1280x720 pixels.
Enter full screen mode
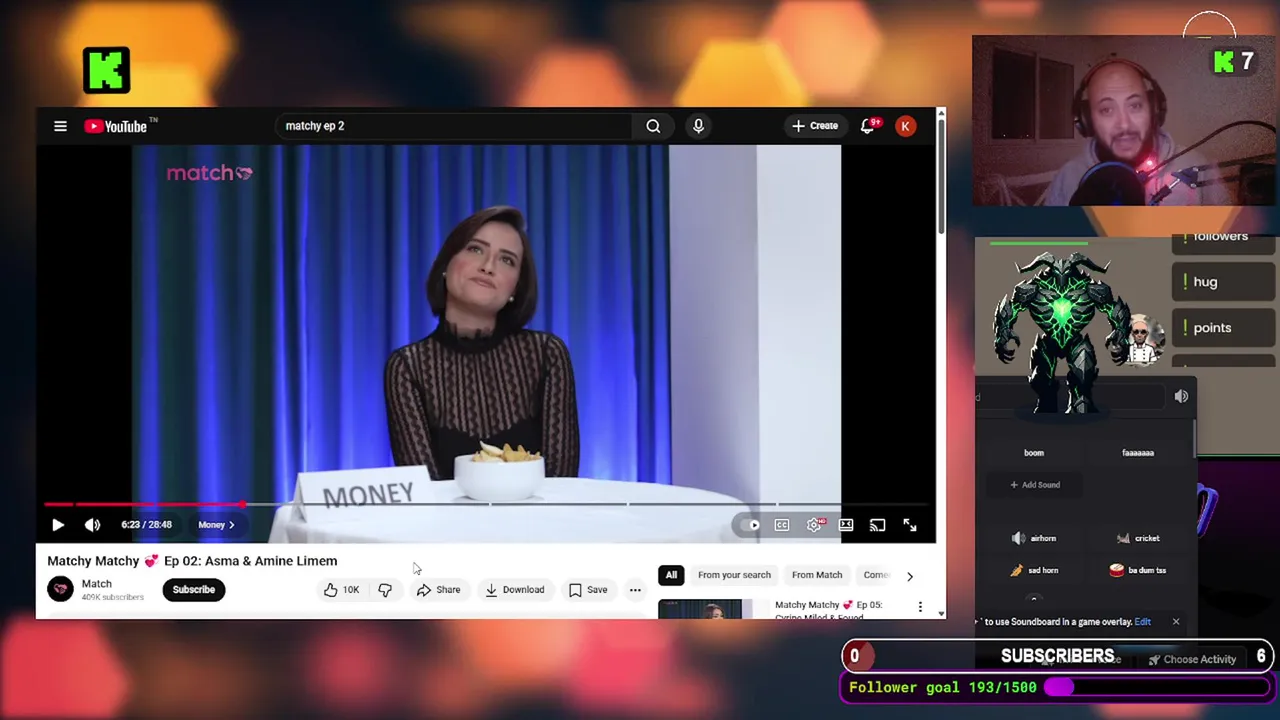(x=910, y=525)
